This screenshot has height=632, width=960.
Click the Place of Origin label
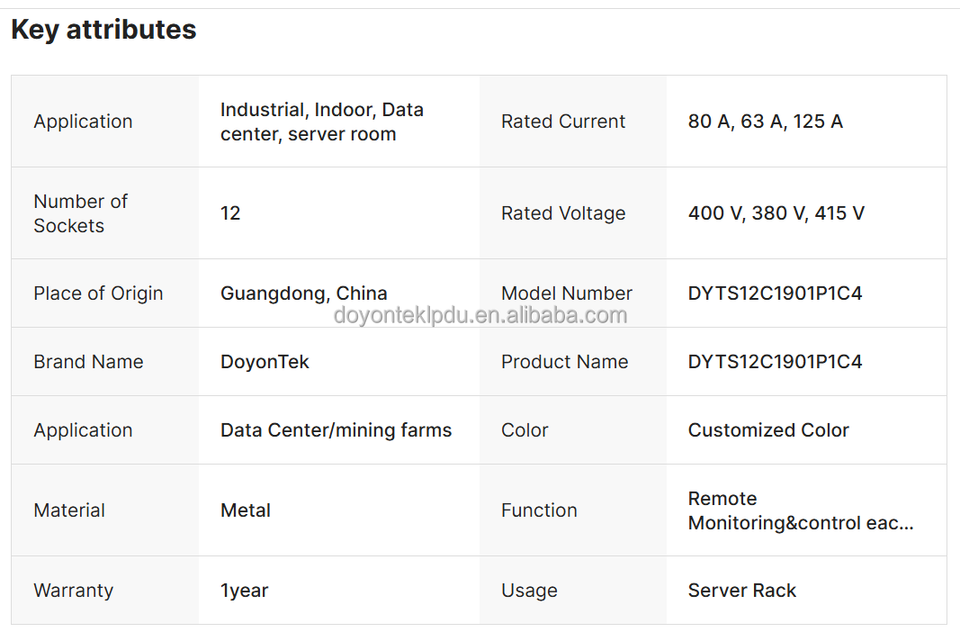(98, 293)
